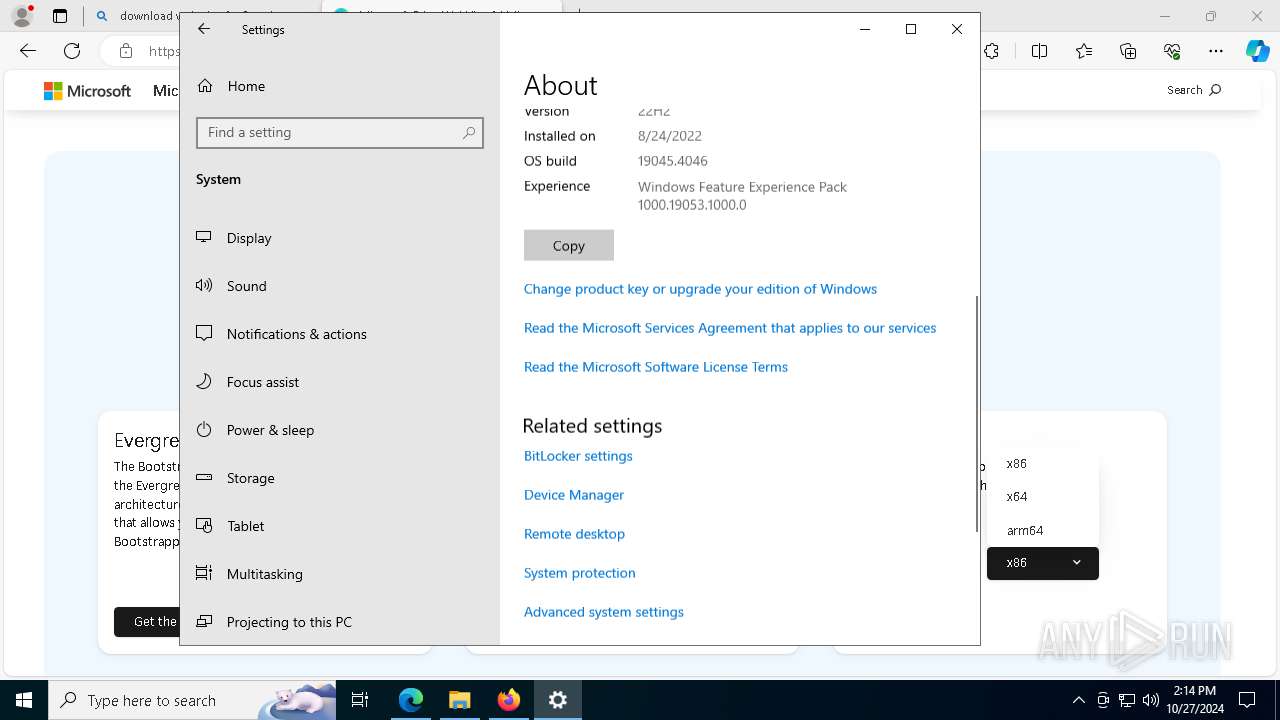Open System protection link
The width and height of the screenshot is (1280, 720).
point(580,573)
